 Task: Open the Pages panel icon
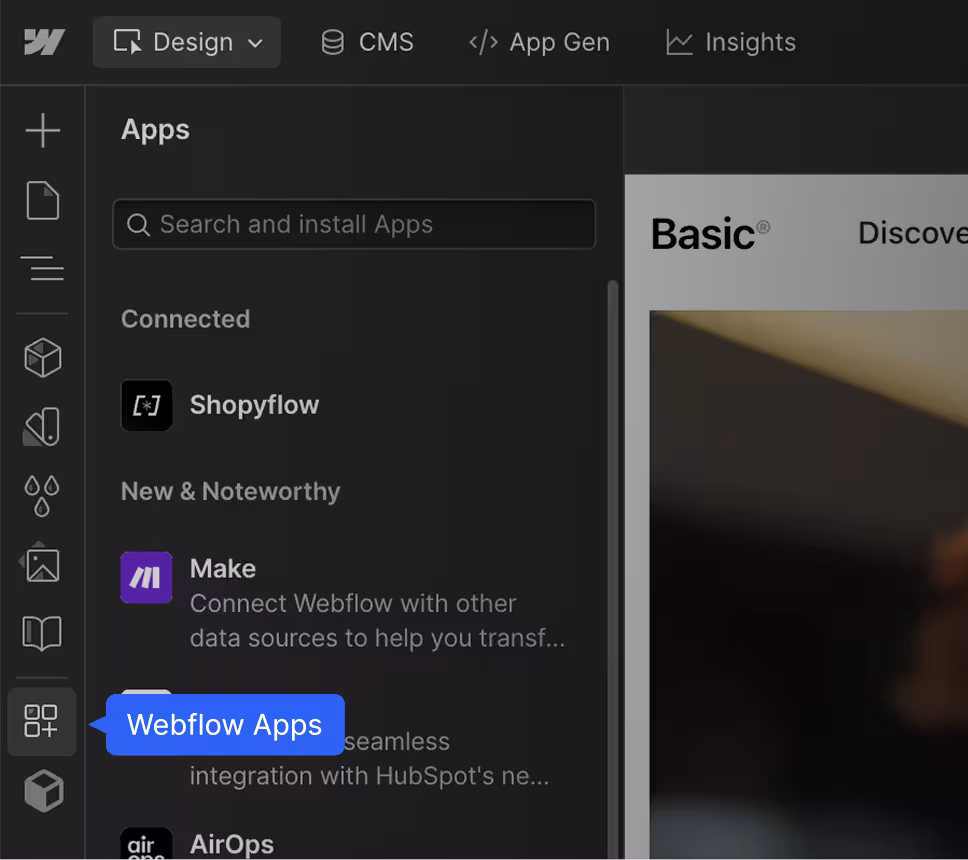tap(43, 201)
